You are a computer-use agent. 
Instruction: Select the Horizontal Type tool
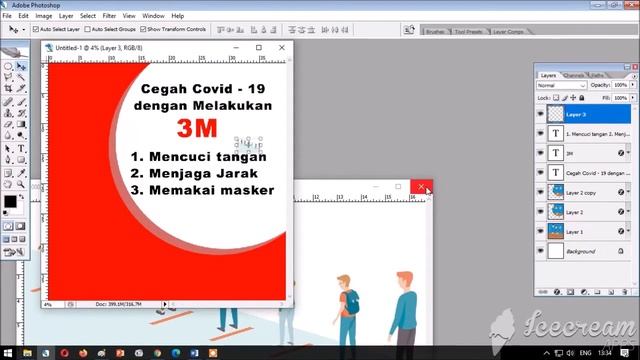[21, 149]
